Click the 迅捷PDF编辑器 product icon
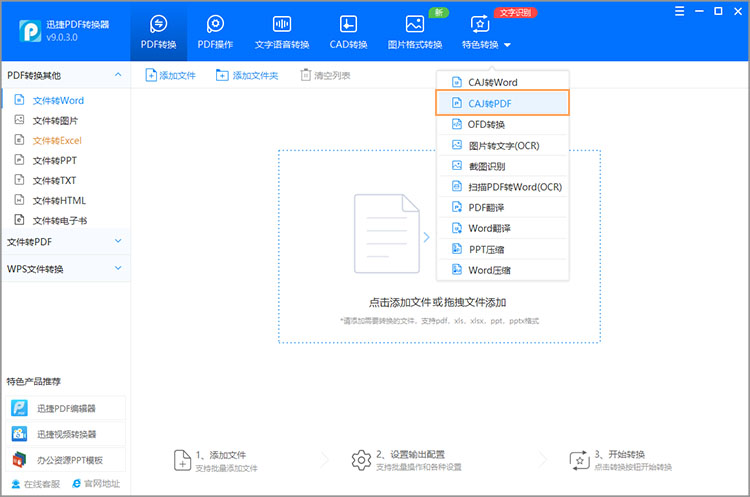This screenshot has height=497, width=750. click(20, 408)
